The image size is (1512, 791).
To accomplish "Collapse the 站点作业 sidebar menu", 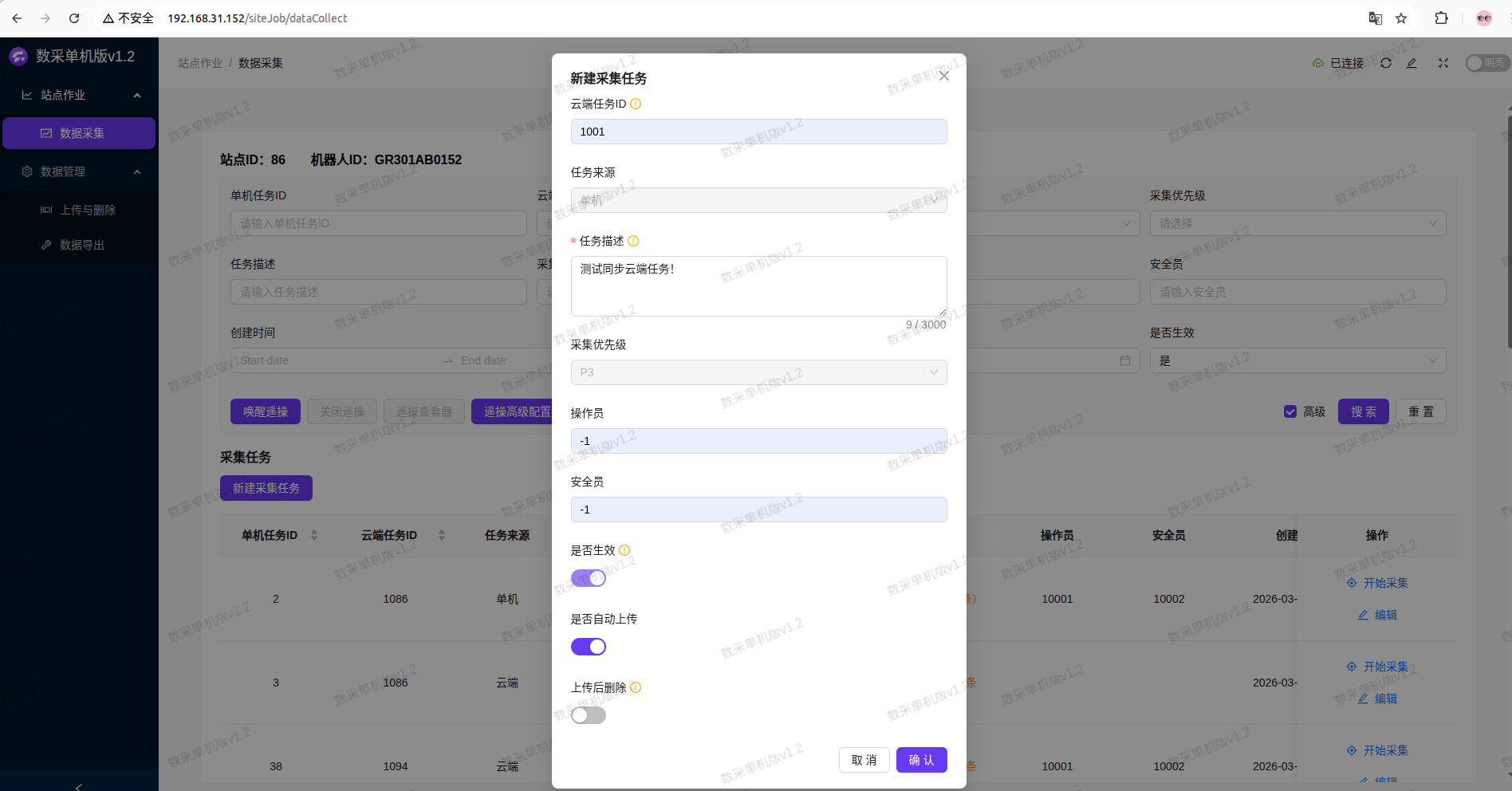I will (x=80, y=95).
